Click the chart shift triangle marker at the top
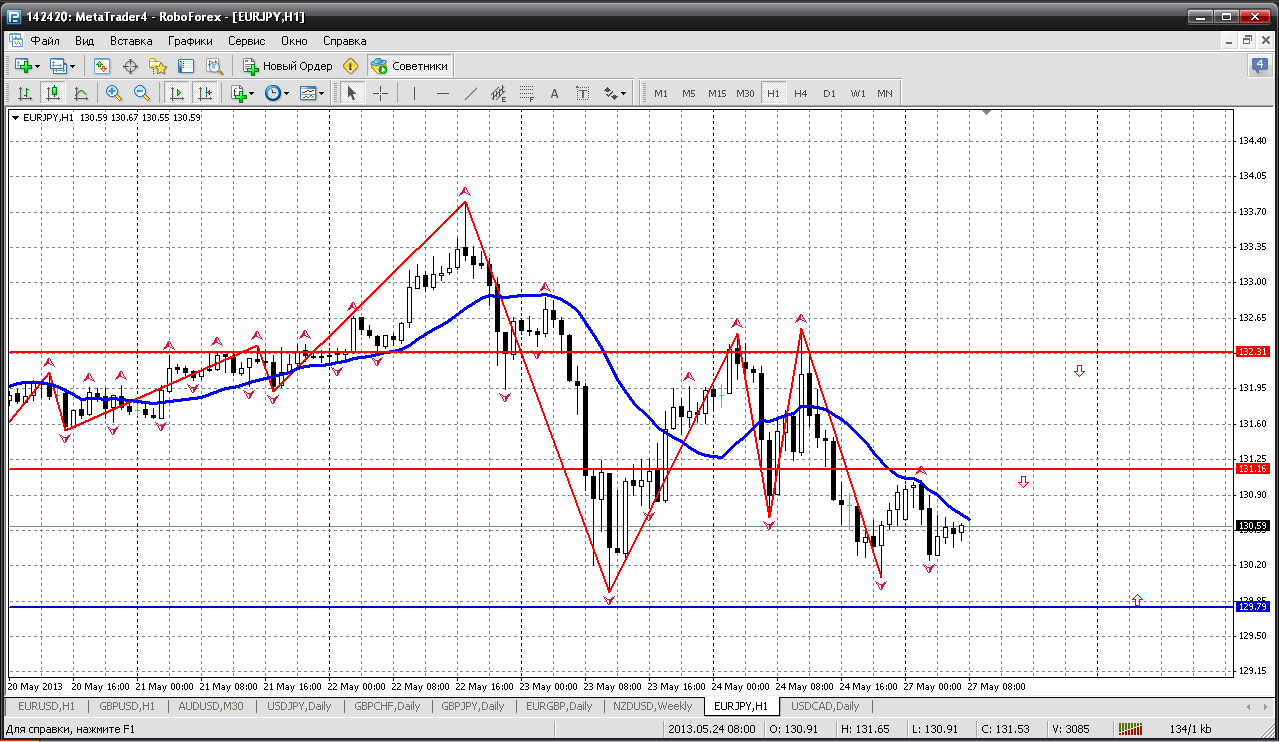 click(987, 113)
